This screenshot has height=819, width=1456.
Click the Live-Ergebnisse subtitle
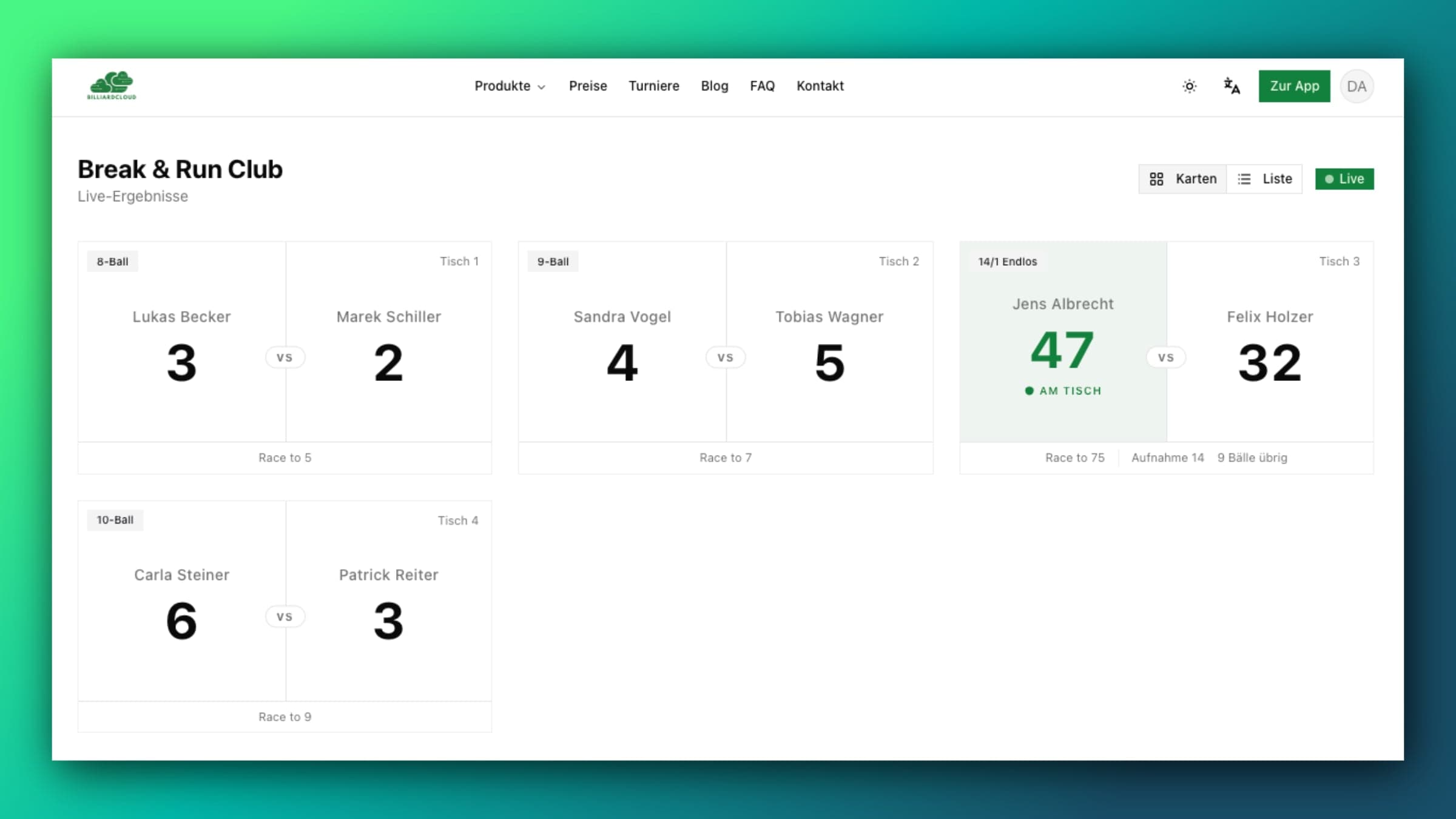[133, 197]
